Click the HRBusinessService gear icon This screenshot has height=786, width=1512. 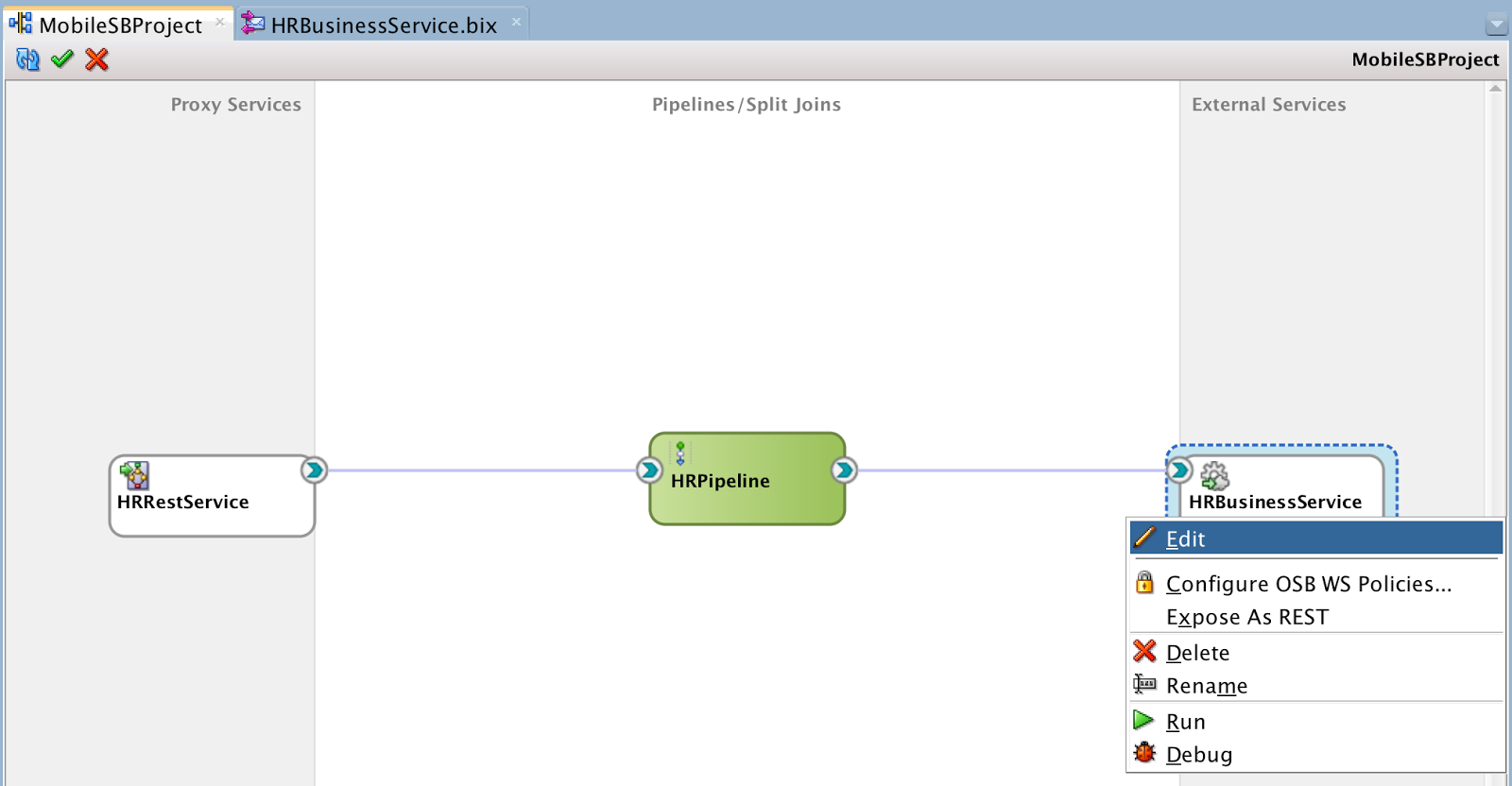[x=1214, y=476]
